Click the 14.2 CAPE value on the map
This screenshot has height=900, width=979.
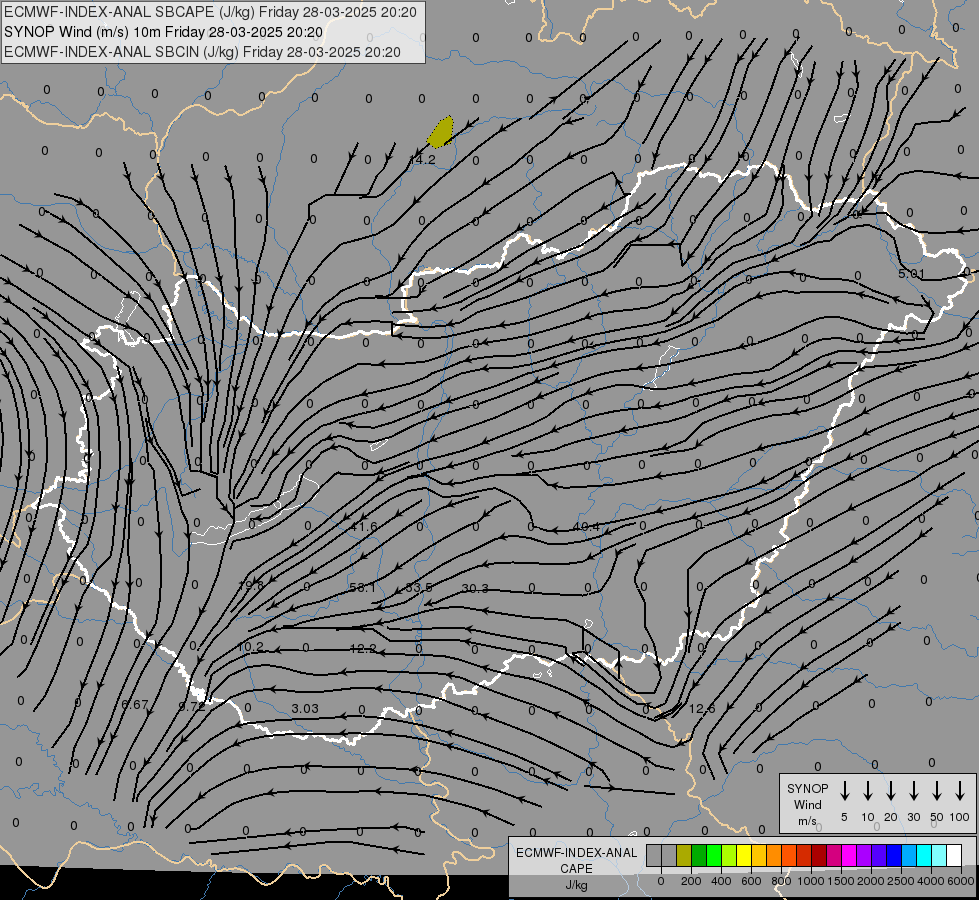[x=422, y=160]
